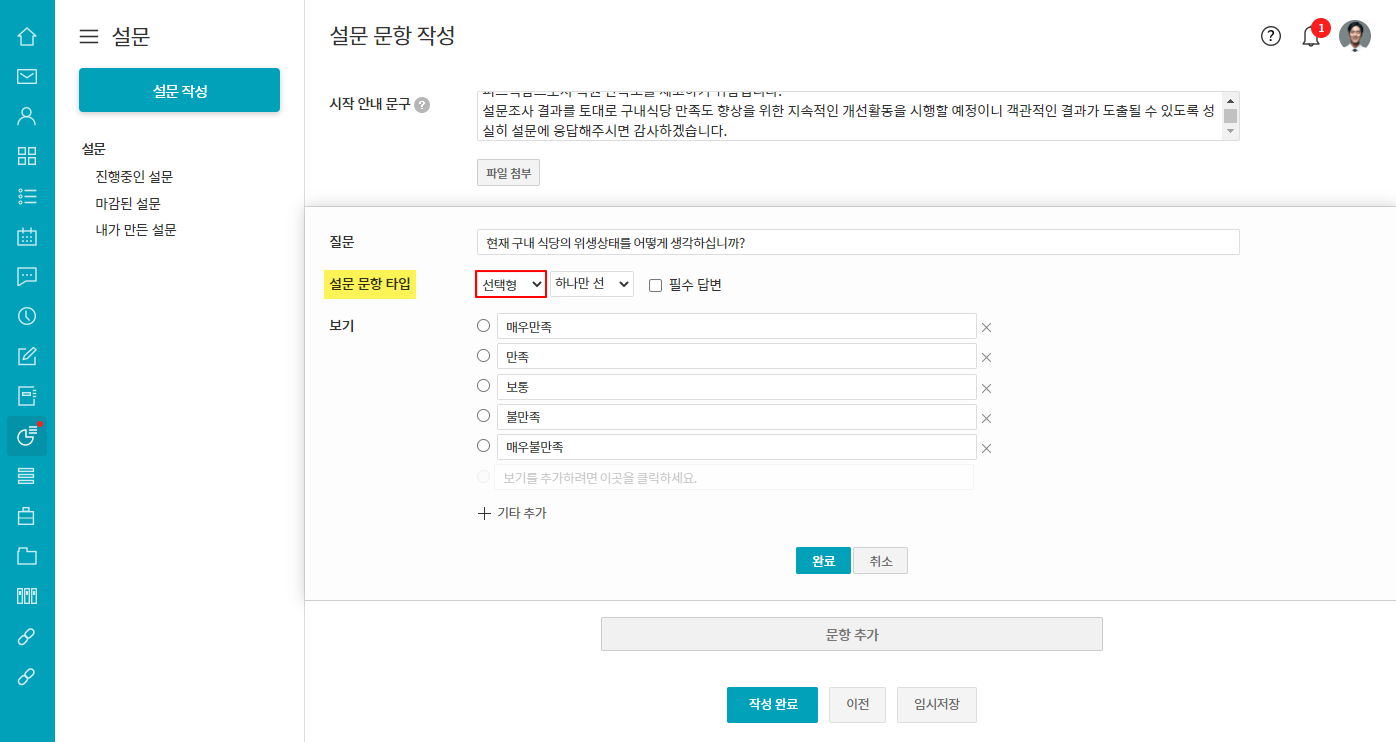Select the 매우불만족 radio button
The image size is (1396, 742).
coord(484,446)
